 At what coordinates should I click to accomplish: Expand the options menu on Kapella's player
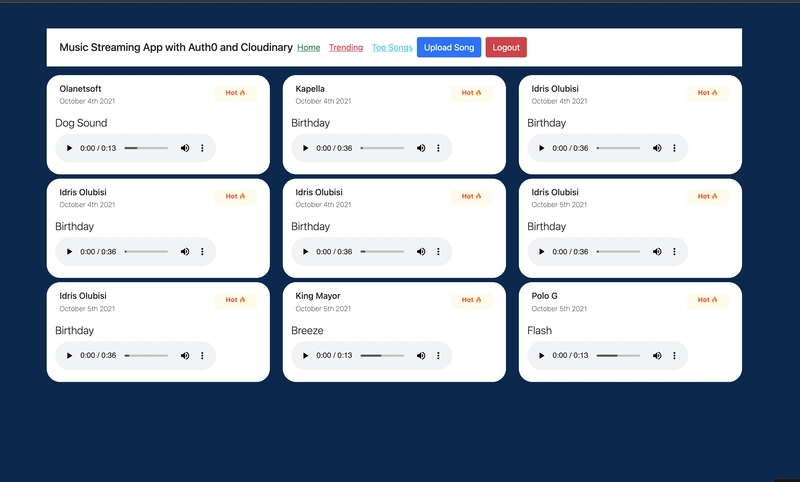tap(438, 148)
